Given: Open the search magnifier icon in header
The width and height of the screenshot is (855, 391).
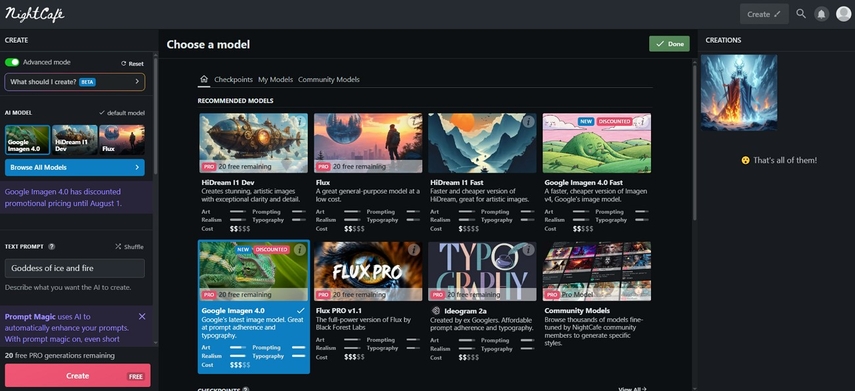Looking at the screenshot, I should coord(800,14).
